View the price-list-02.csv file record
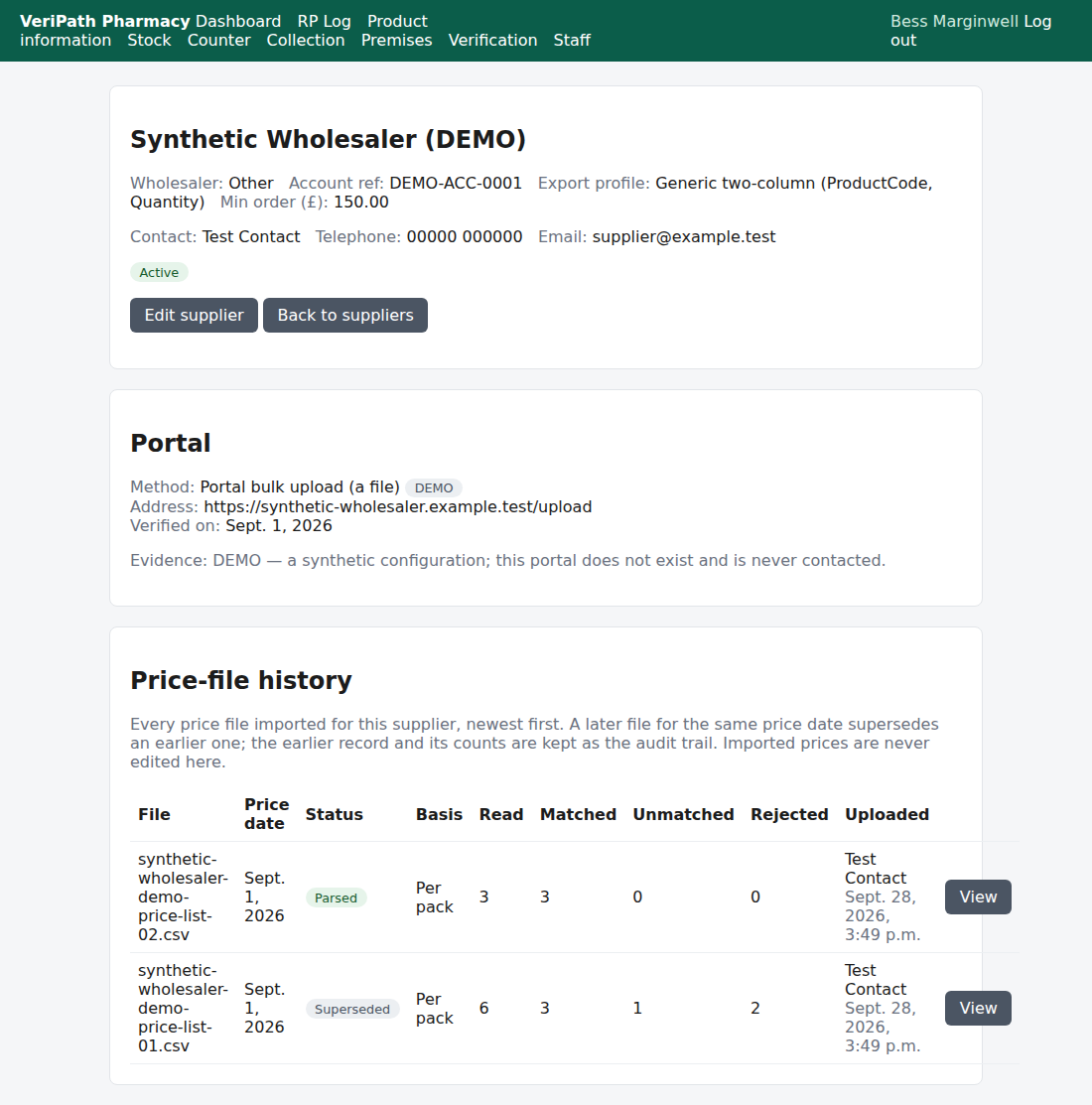The height and width of the screenshot is (1105, 1092). [x=978, y=898]
